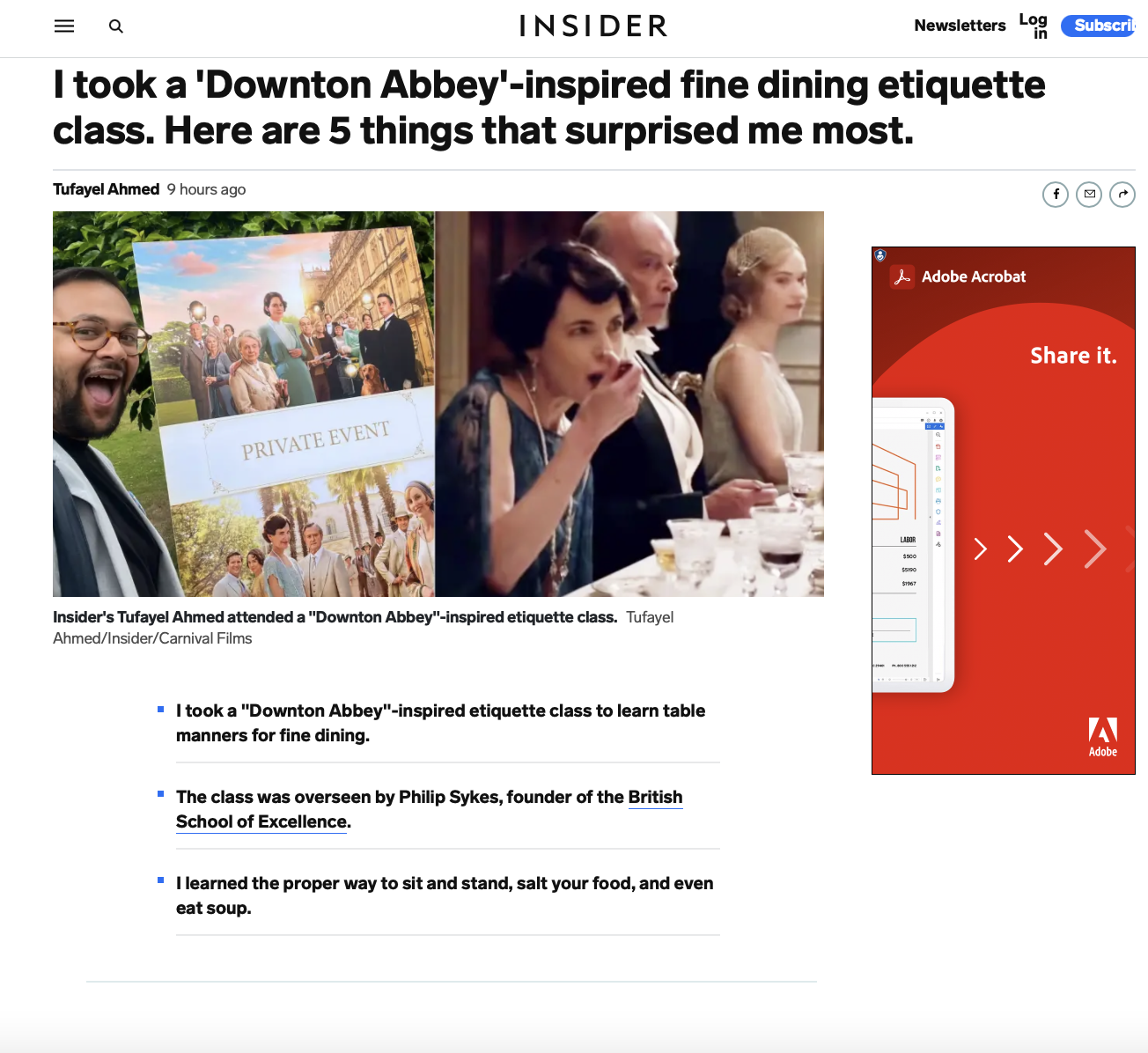Viewport: 1148px width, 1053px height.
Task: Open author Tufayel Ahmed's profile
Action: click(106, 189)
